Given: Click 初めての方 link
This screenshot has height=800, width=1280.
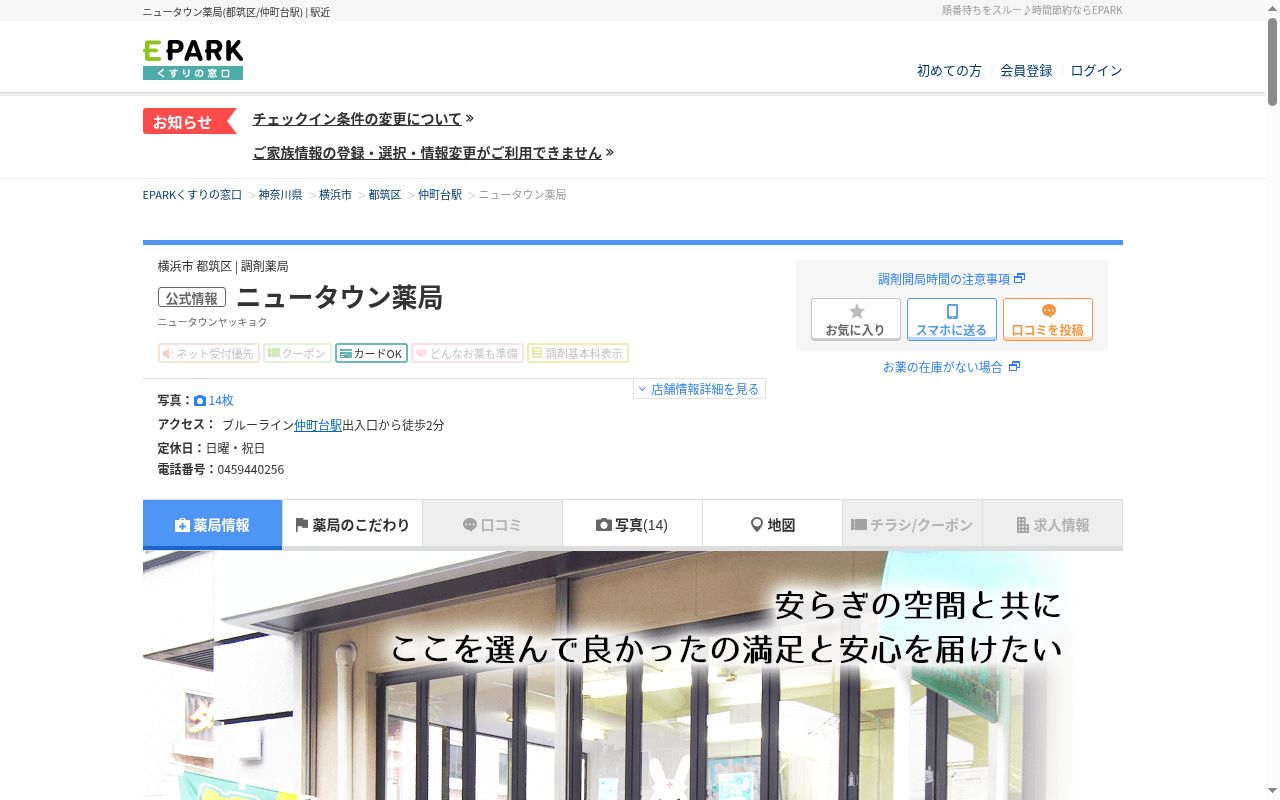Looking at the screenshot, I should pos(949,71).
